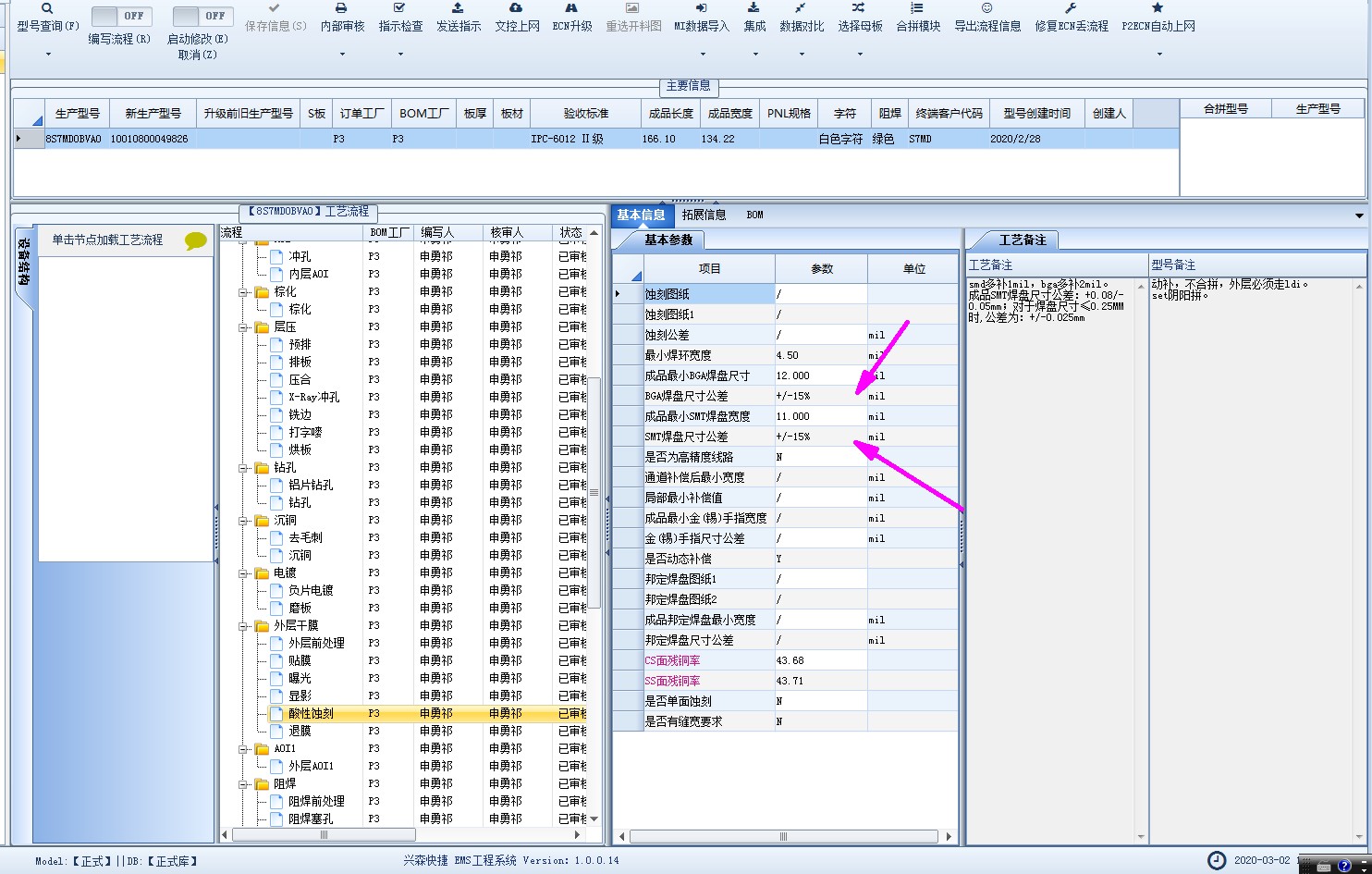Open dropdown arrow under MI数据导入
Screen dimensions: 1372x874
702,54
